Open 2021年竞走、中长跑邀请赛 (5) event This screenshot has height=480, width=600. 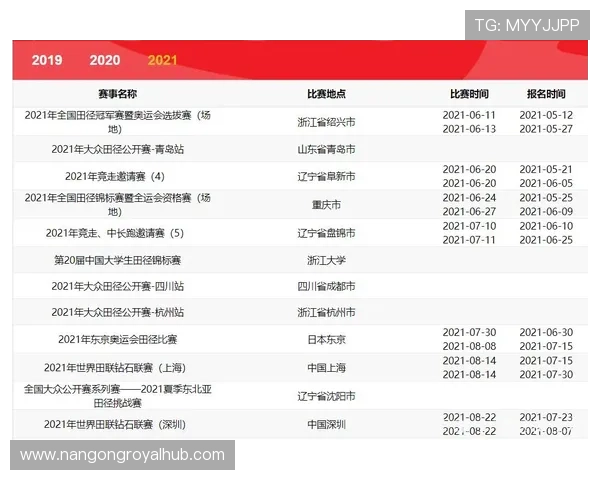(115, 233)
